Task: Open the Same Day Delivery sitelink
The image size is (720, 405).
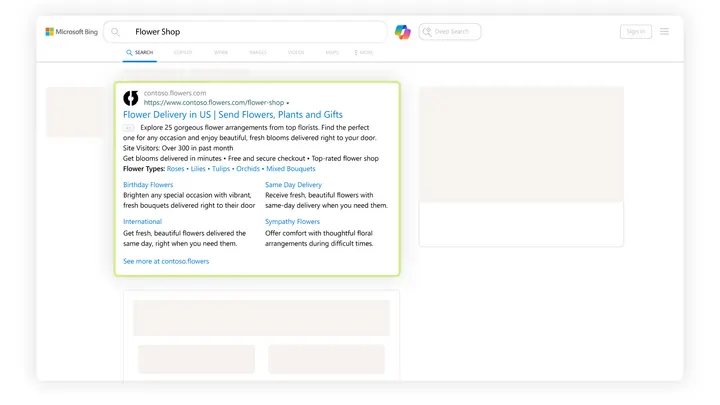Action: 293,185
